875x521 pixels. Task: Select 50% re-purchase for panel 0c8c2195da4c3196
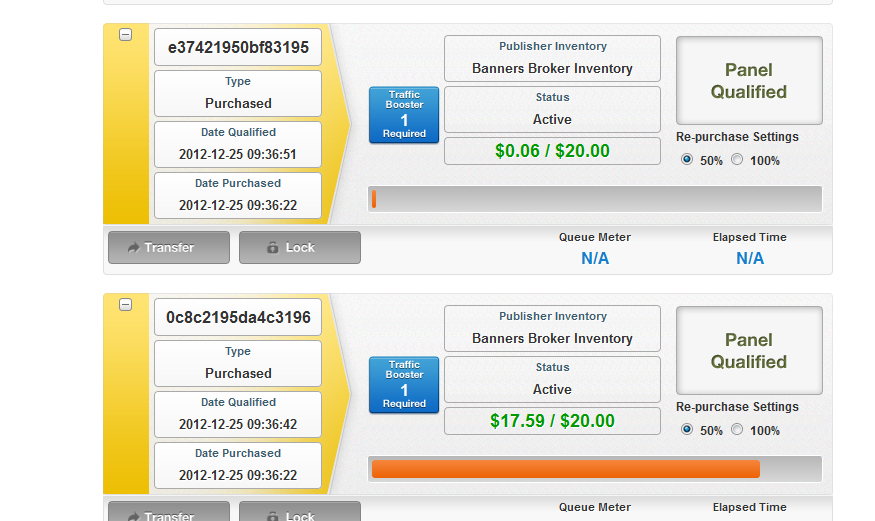tap(687, 430)
